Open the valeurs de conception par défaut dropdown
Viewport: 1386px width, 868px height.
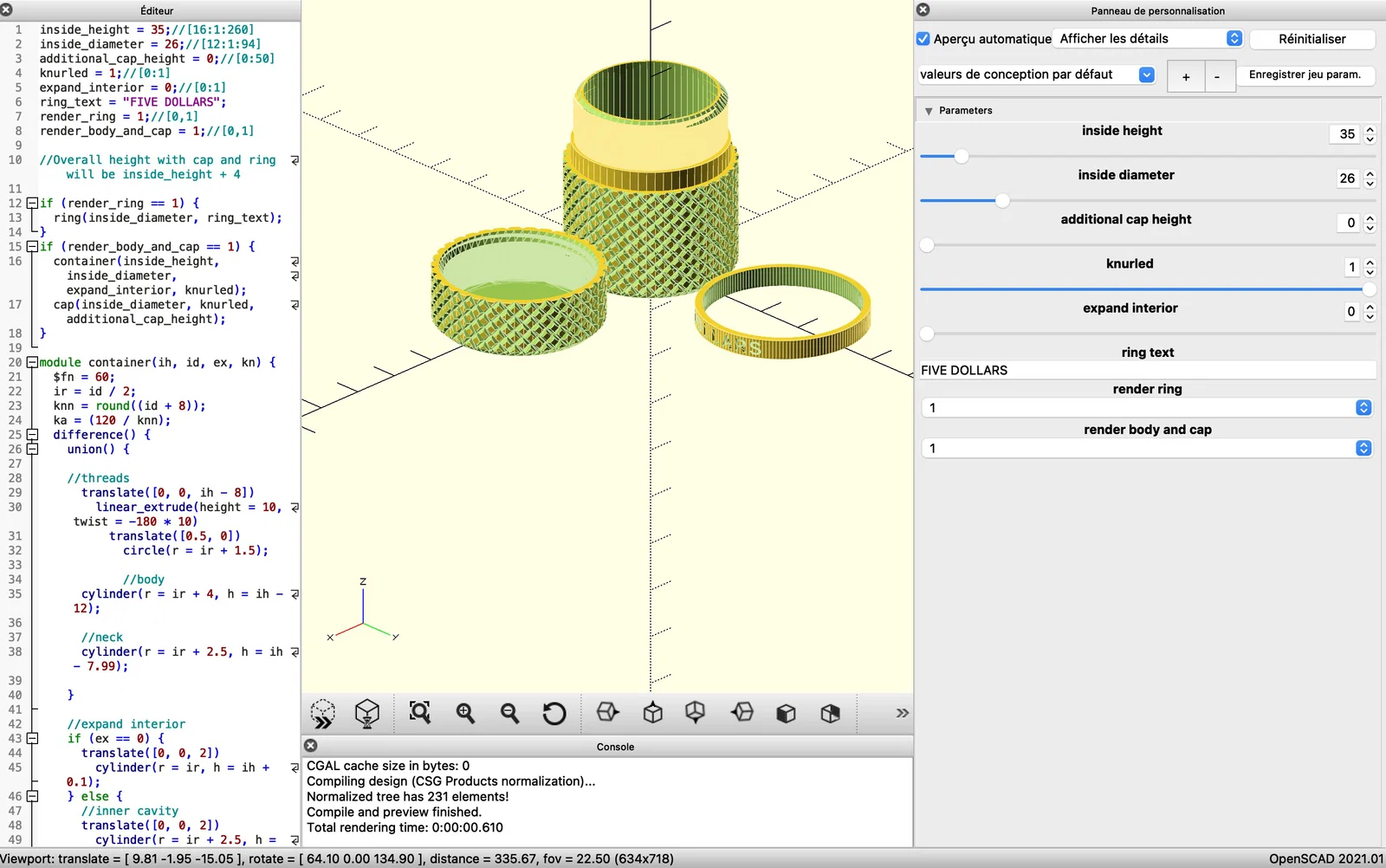[1037, 74]
